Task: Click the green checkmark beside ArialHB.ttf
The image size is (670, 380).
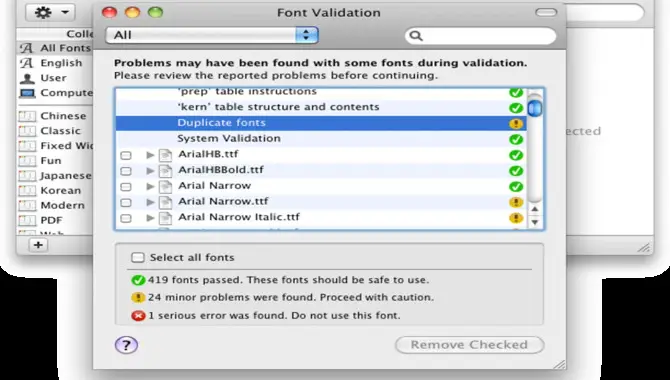Action: click(x=516, y=155)
